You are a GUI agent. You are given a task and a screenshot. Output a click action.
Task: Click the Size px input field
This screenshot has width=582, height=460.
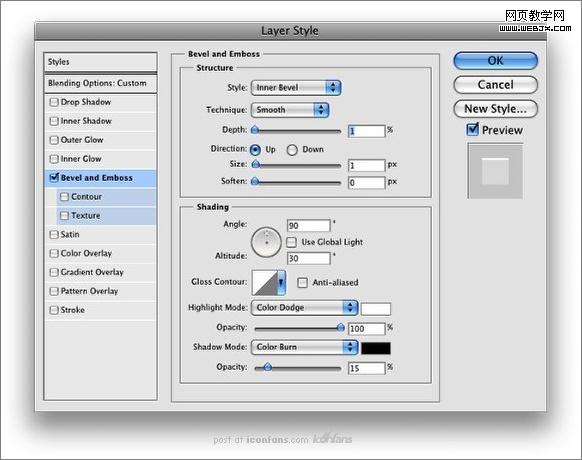(x=366, y=166)
